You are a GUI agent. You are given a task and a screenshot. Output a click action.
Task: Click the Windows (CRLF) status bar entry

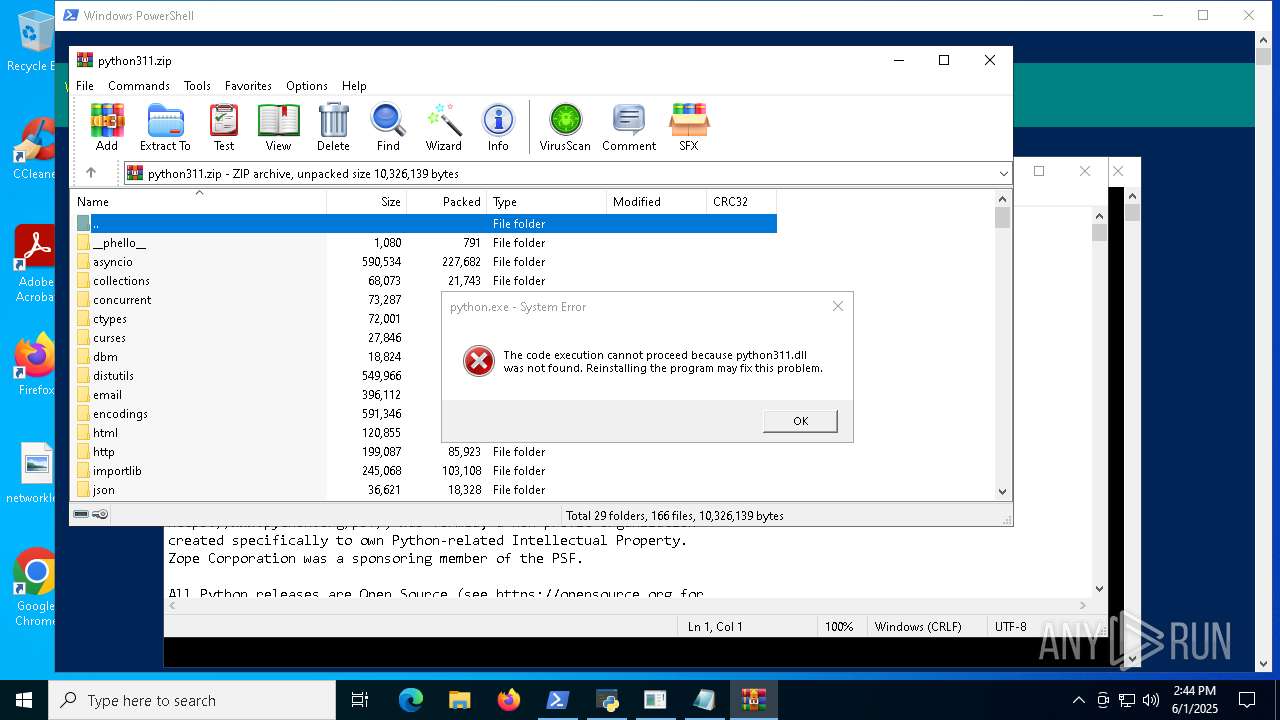(918, 626)
